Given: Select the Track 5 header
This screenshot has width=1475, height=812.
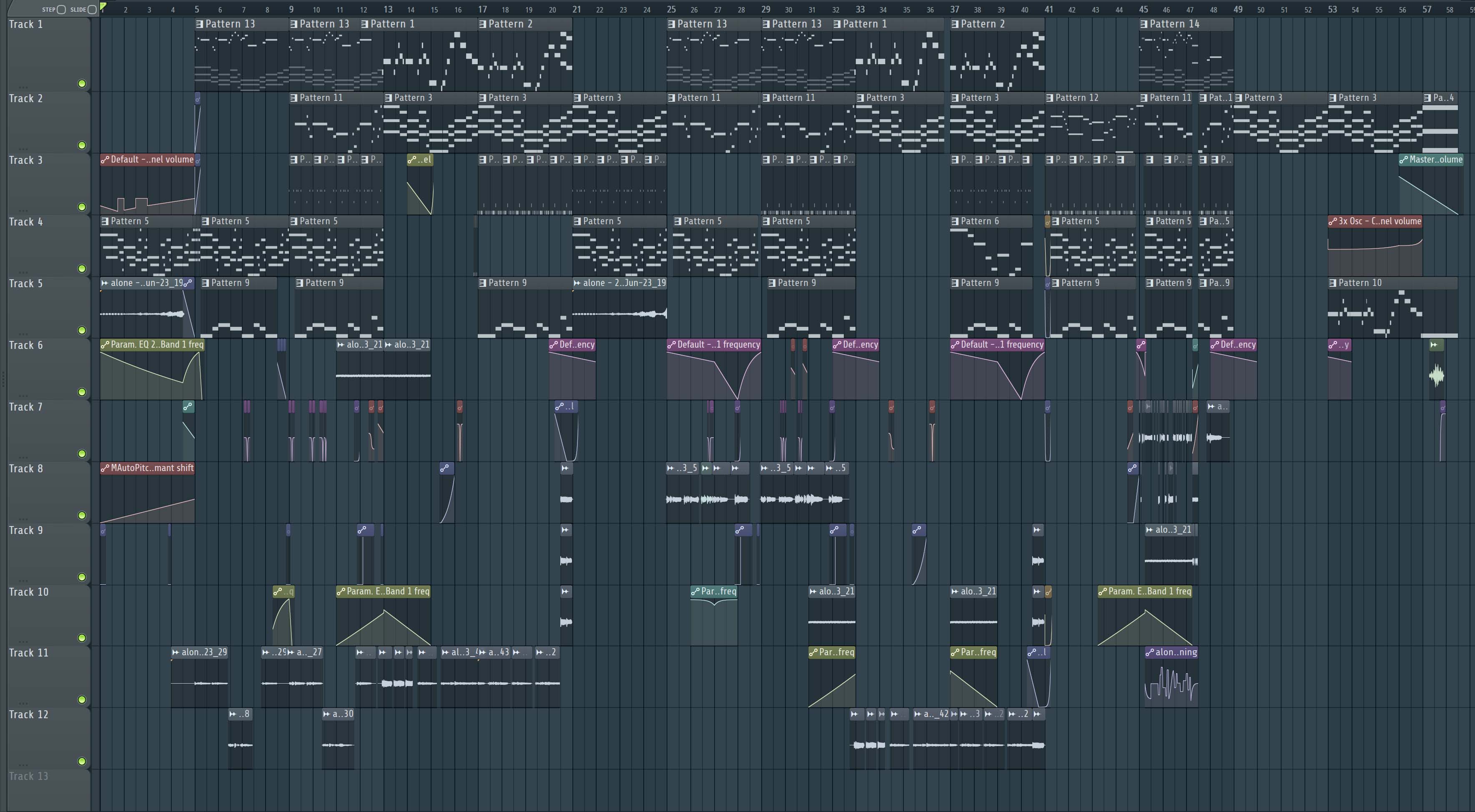Looking at the screenshot, I should [49, 307].
